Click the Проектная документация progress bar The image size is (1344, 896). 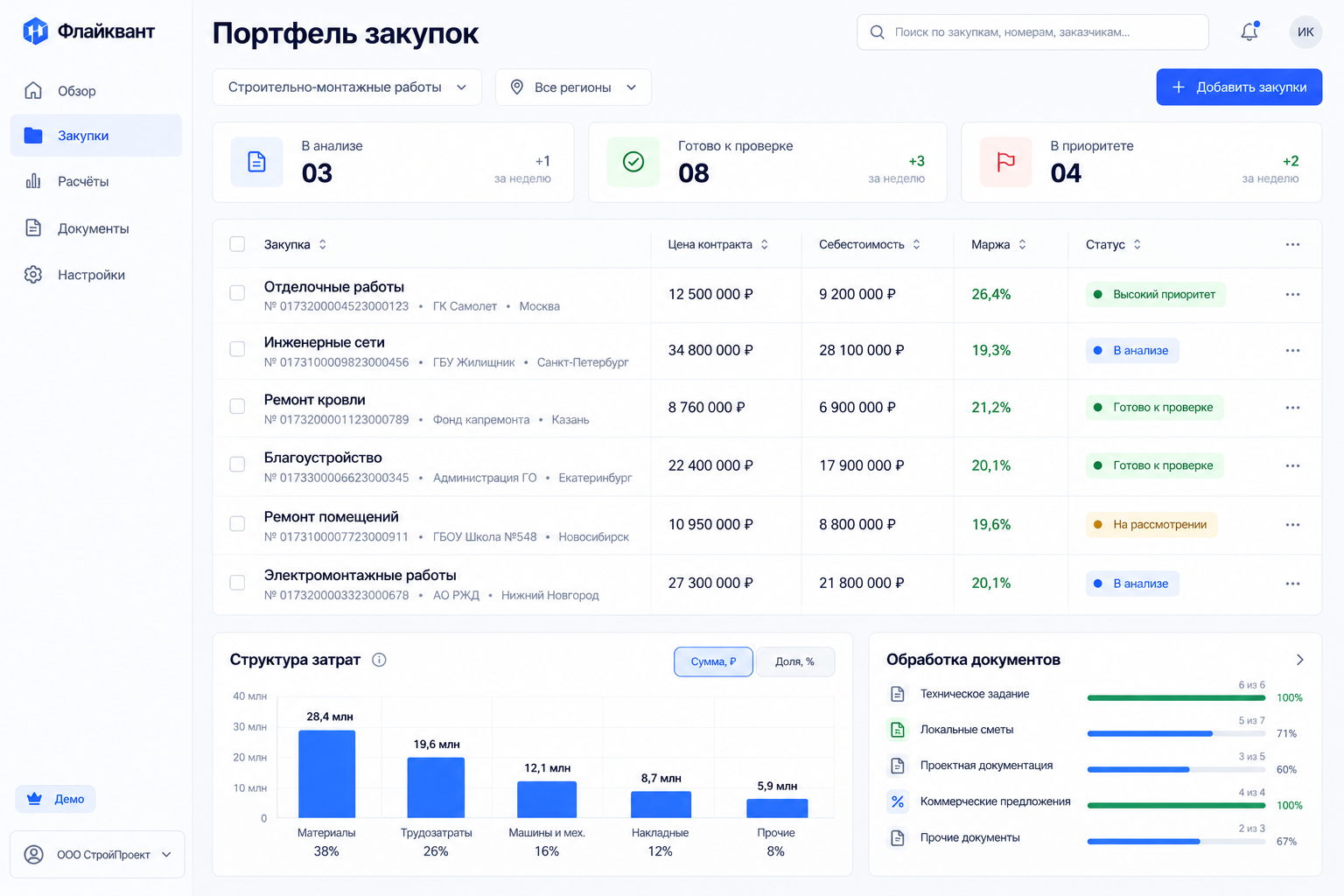point(1176,770)
